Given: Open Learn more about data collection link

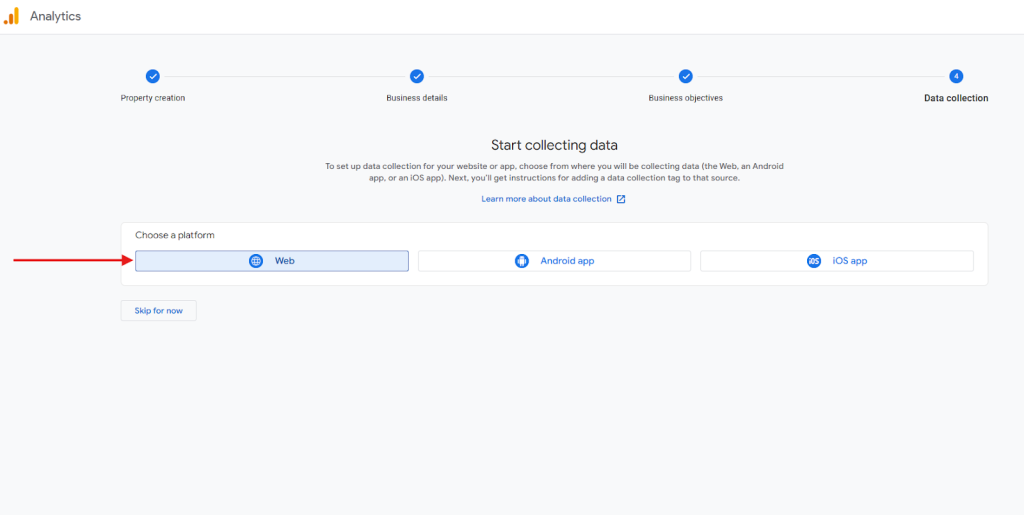Looking at the screenshot, I should (x=546, y=199).
